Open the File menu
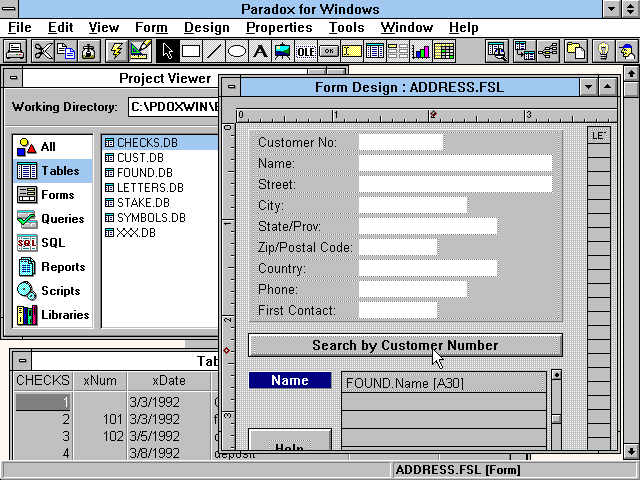This screenshot has height=480, width=640. point(20,27)
